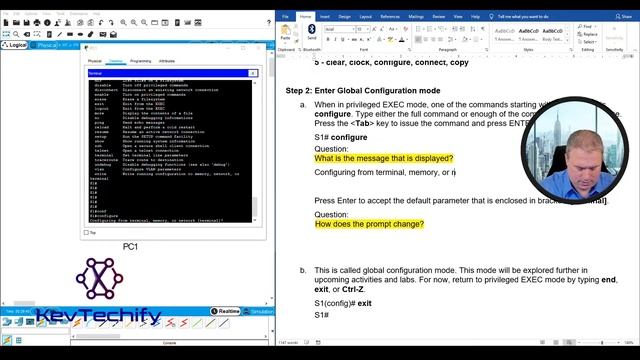The height and width of the screenshot is (360, 640).
Task: Switch to Simulation mode
Action: coord(258,311)
